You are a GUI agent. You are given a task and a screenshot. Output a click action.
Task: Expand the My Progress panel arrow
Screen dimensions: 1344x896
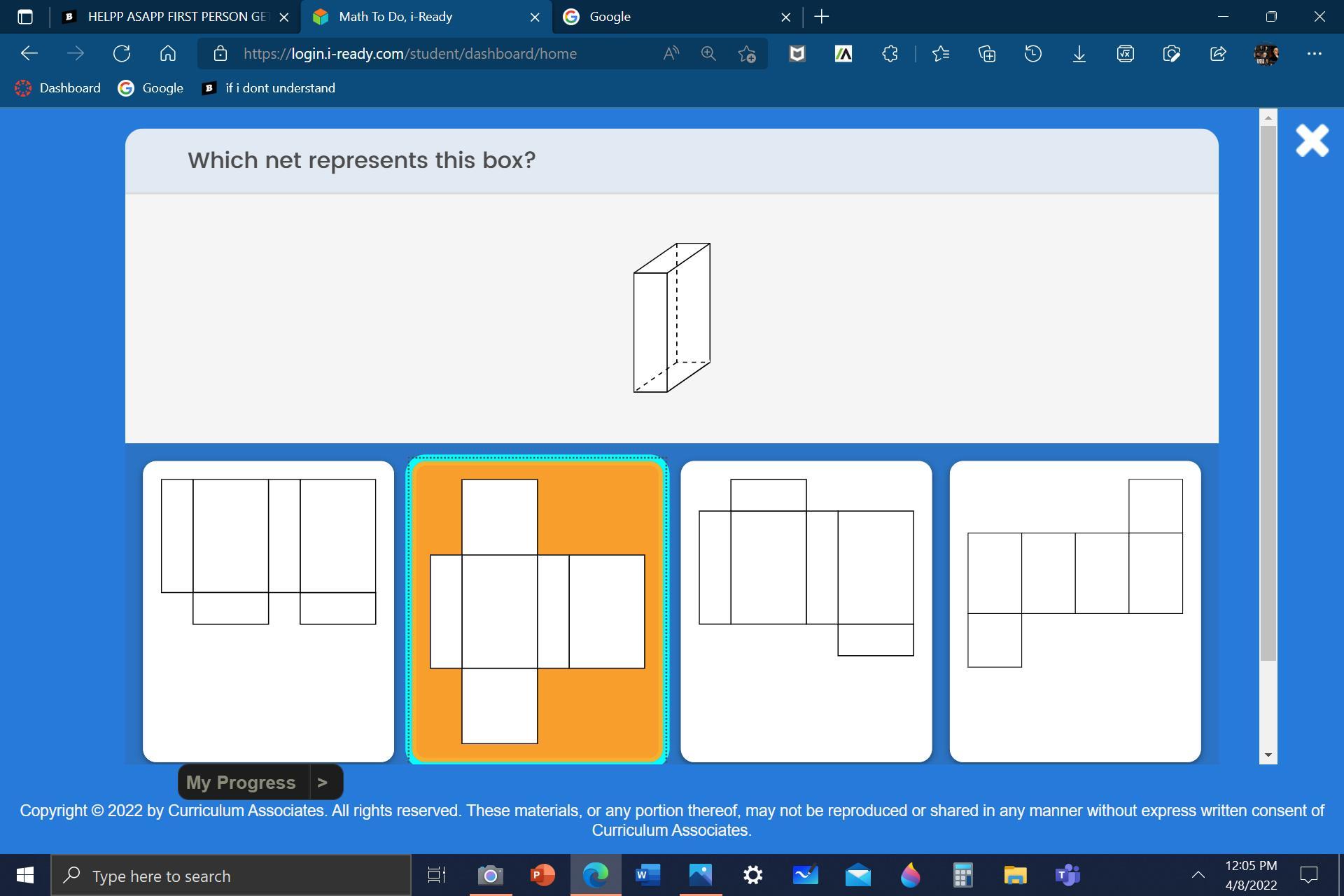click(323, 783)
